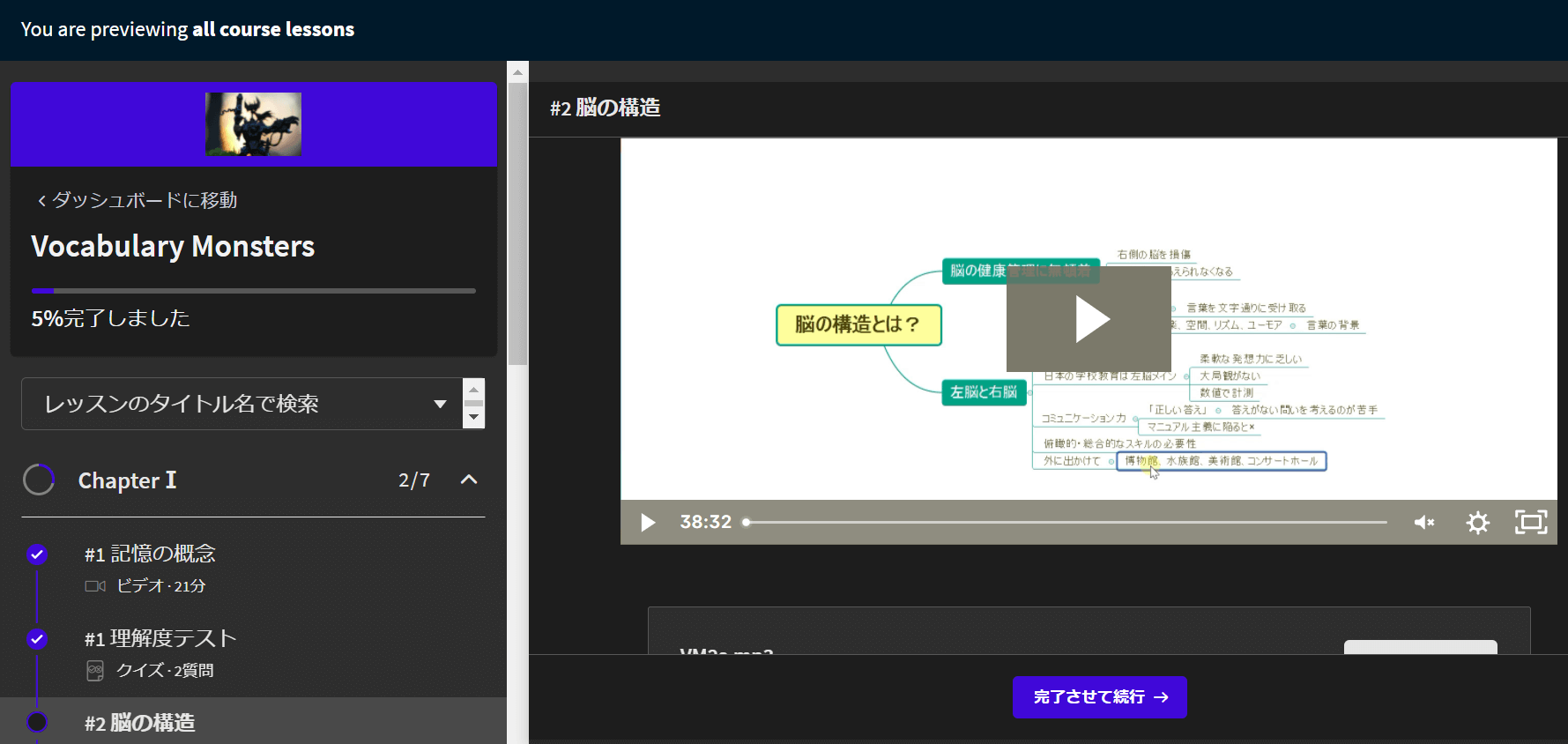
Task: Click the up arrow of the sidebar scrollbar
Action: pyautogui.click(x=517, y=72)
